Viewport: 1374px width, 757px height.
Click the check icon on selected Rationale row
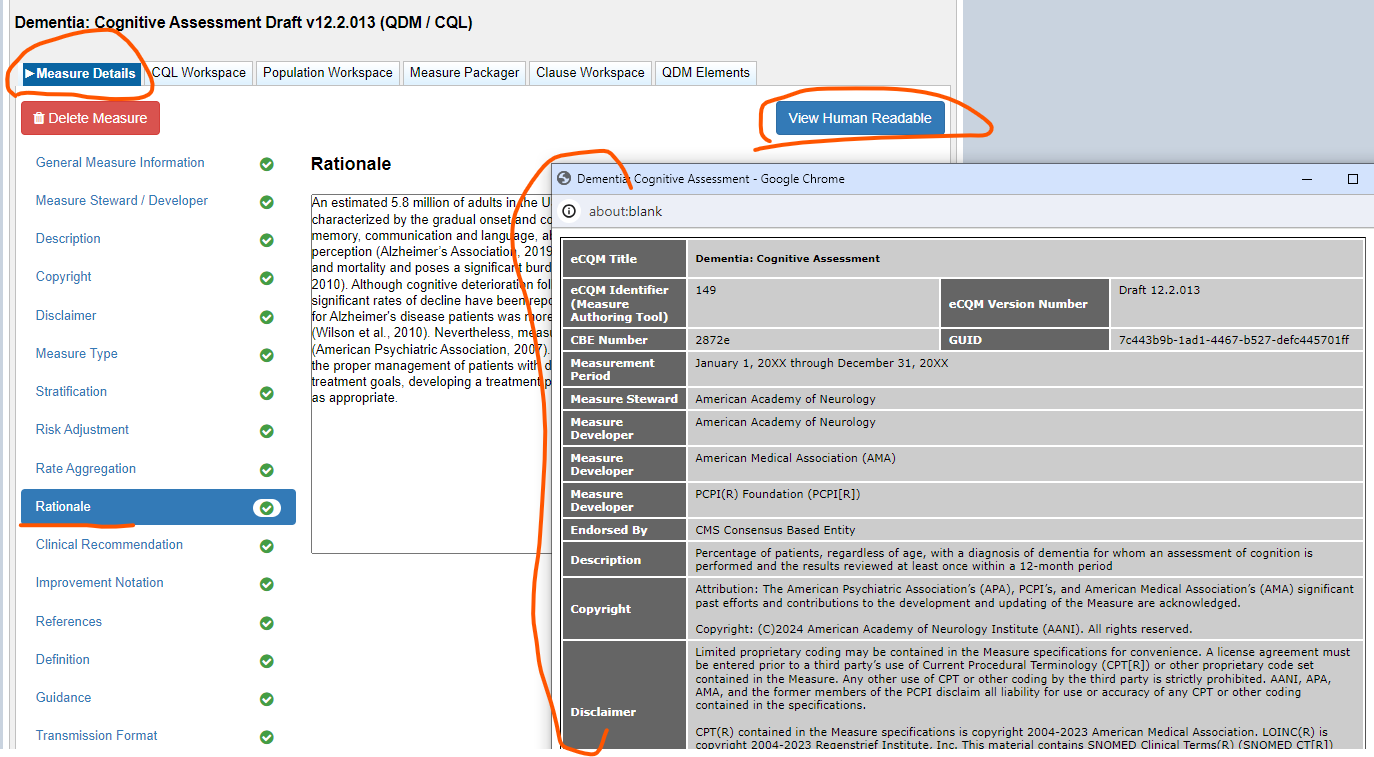[266, 508]
